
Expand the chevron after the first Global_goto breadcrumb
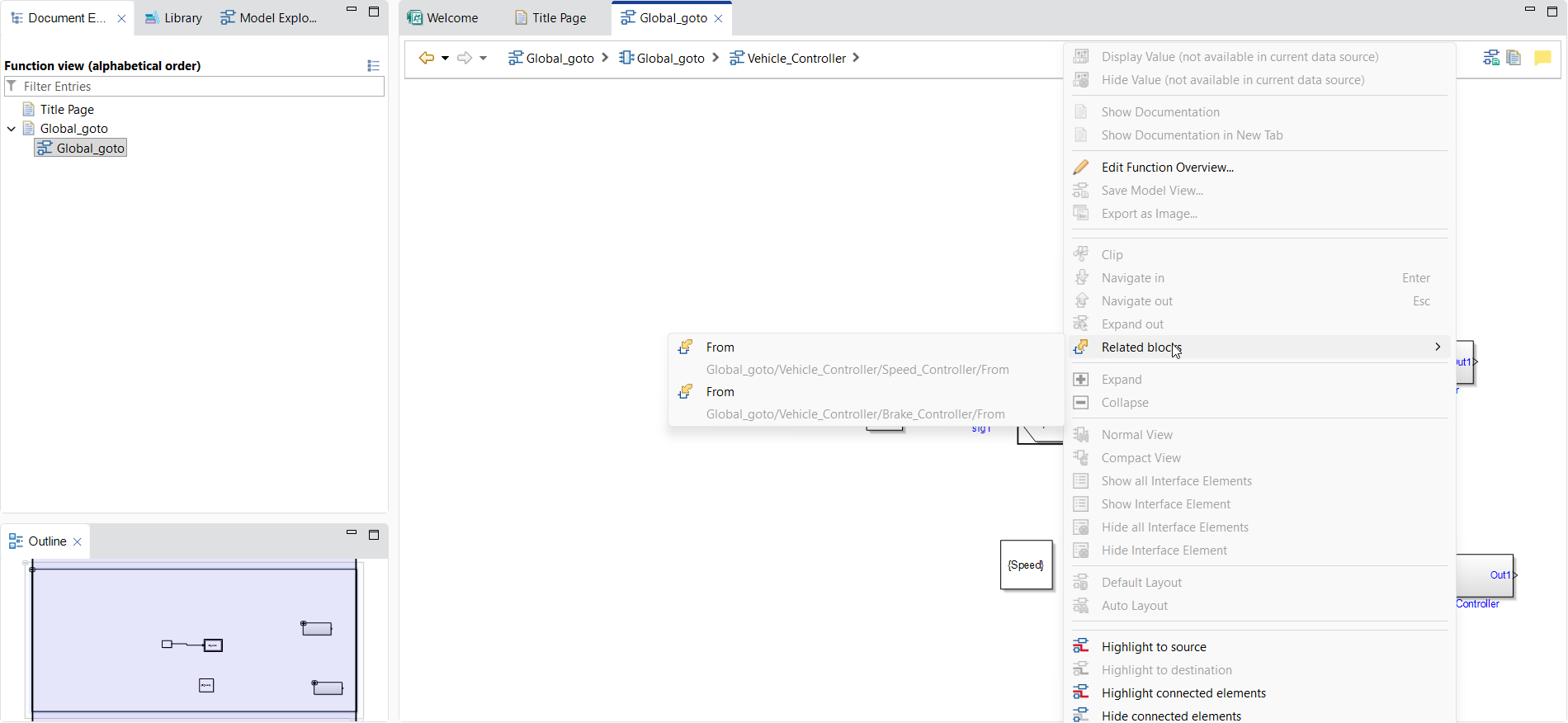click(x=605, y=58)
